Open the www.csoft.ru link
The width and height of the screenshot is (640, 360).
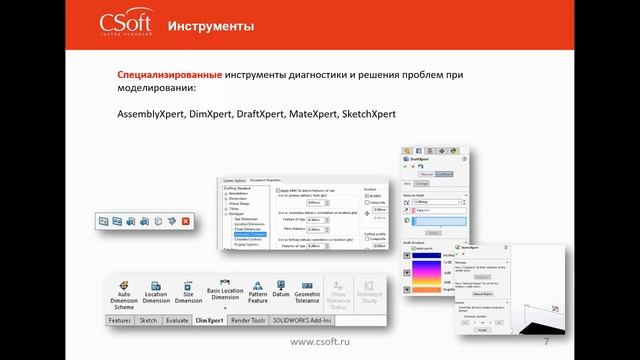(x=320, y=342)
